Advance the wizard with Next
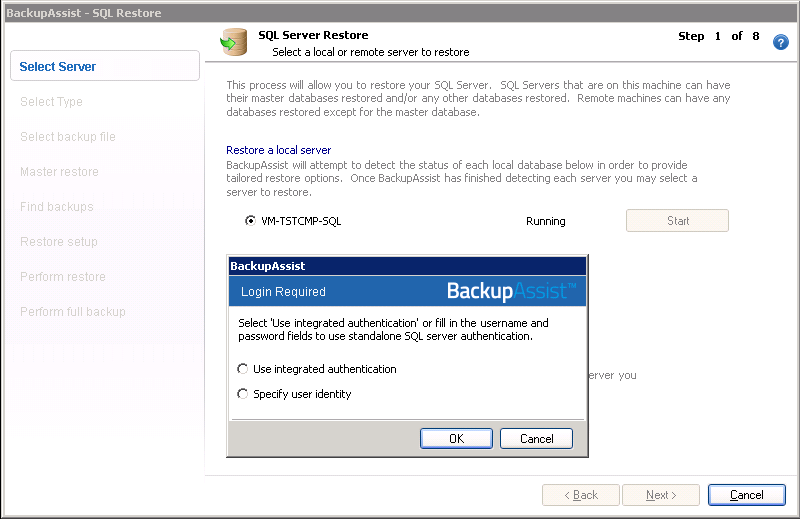This screenshot has width=800, height=519. coord(661,495)
